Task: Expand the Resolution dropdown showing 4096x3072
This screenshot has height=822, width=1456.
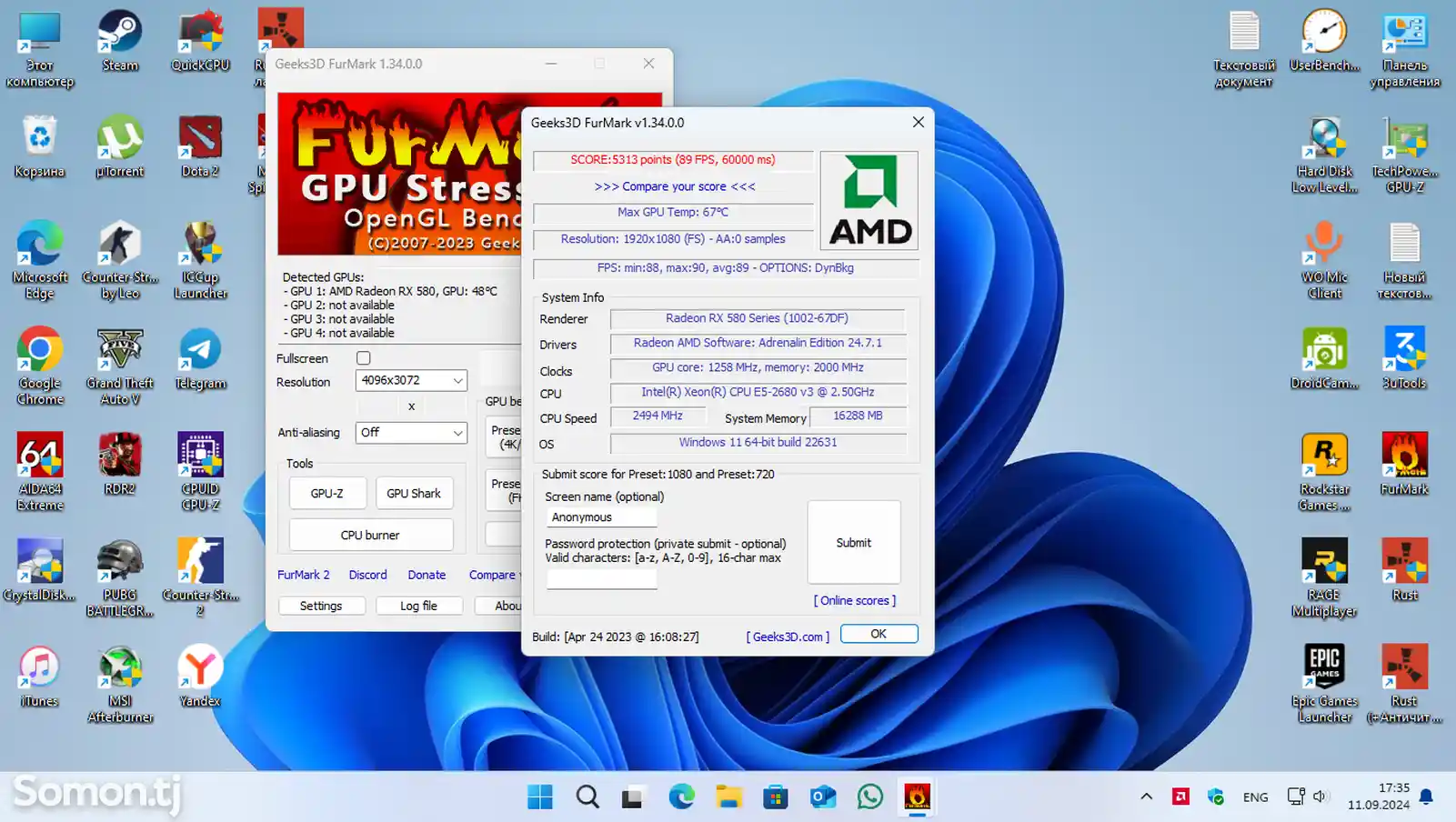Action: tap(411, 380)
